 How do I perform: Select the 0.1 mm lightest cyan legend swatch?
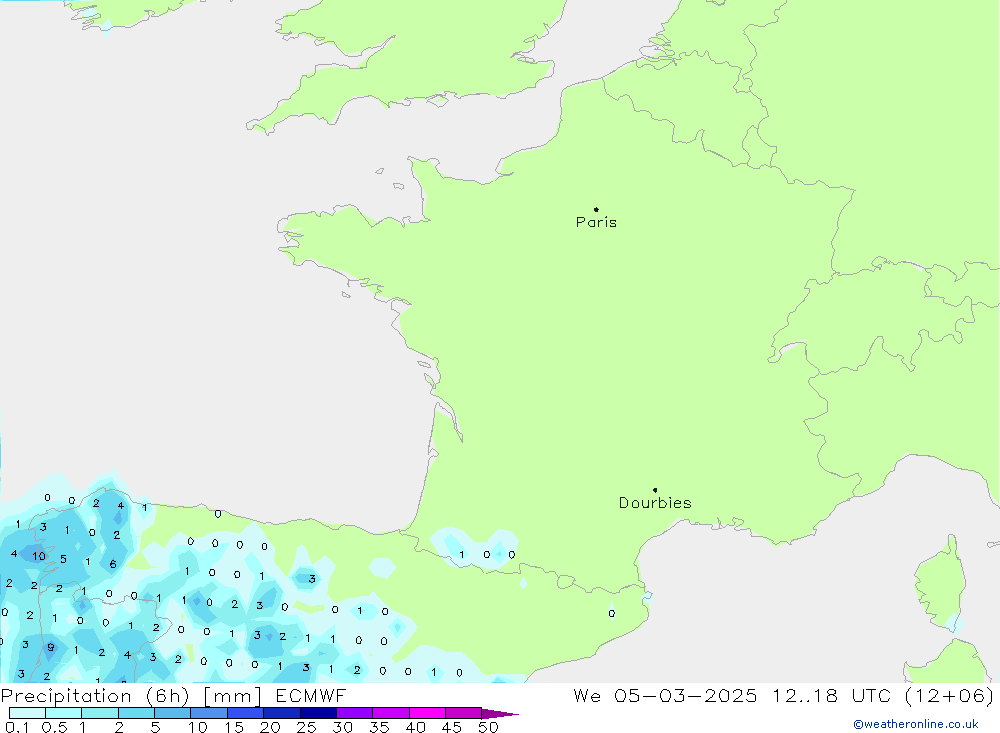[27, 713]
